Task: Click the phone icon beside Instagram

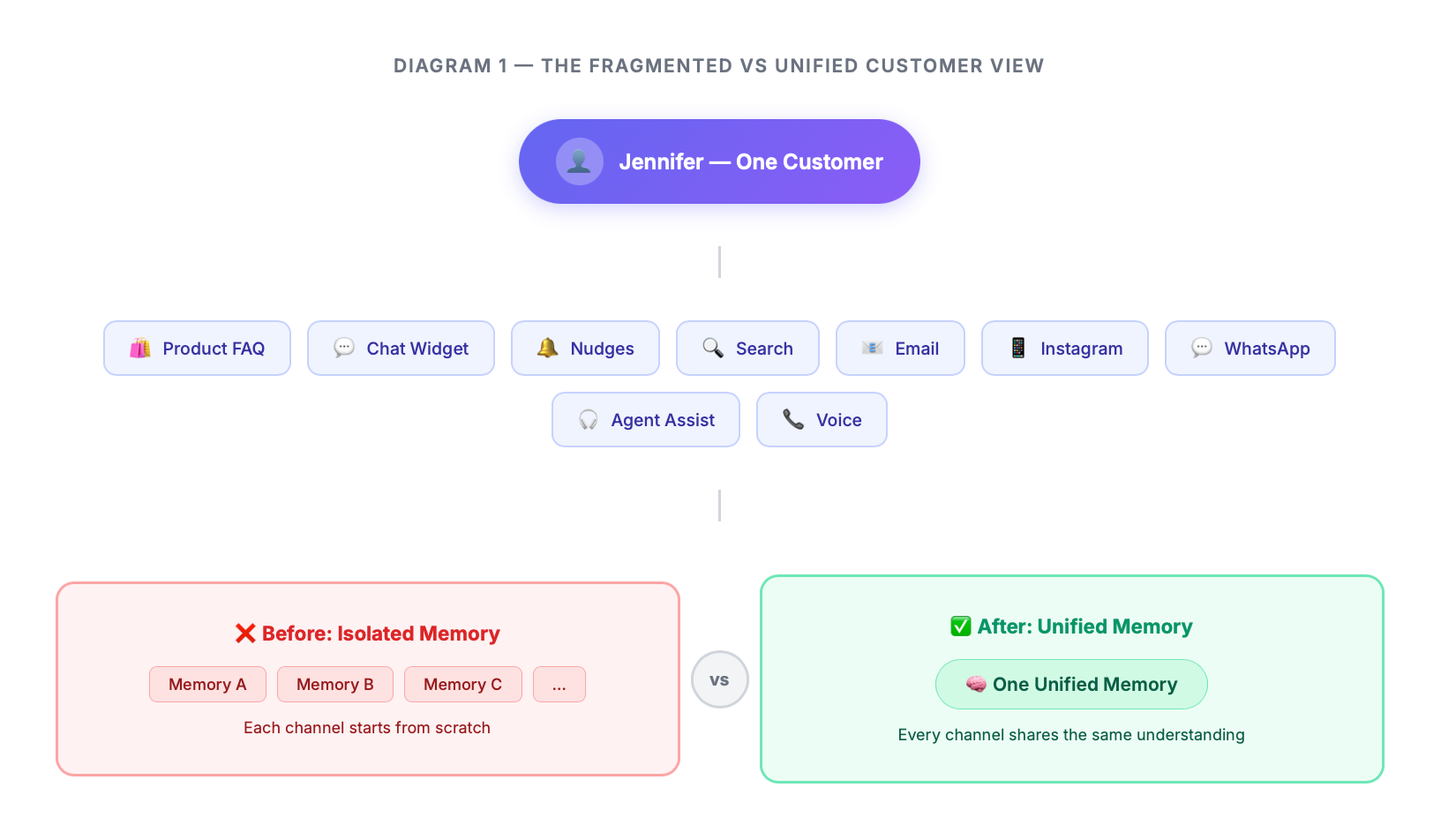Action: (x=1018, y=348)
